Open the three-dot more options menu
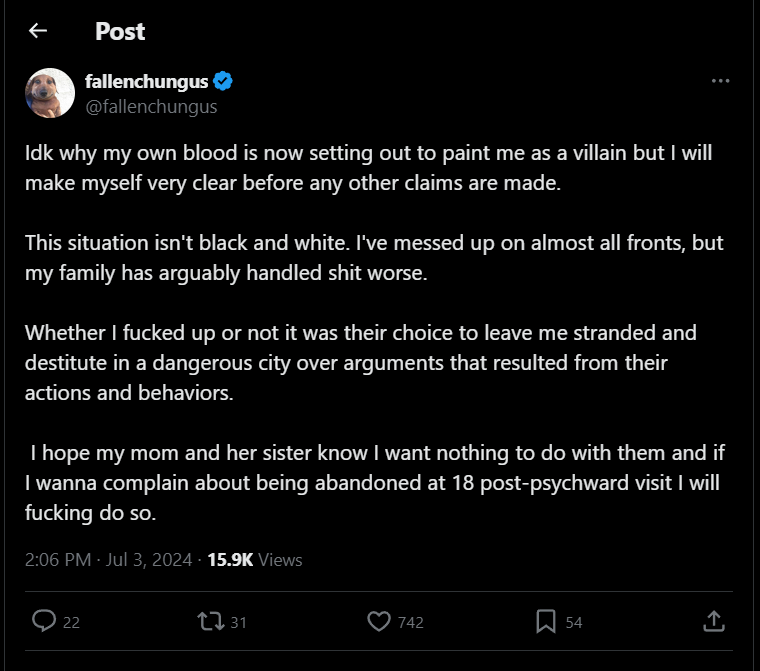This screenshot has height=671, width=760. coord(720,81)
